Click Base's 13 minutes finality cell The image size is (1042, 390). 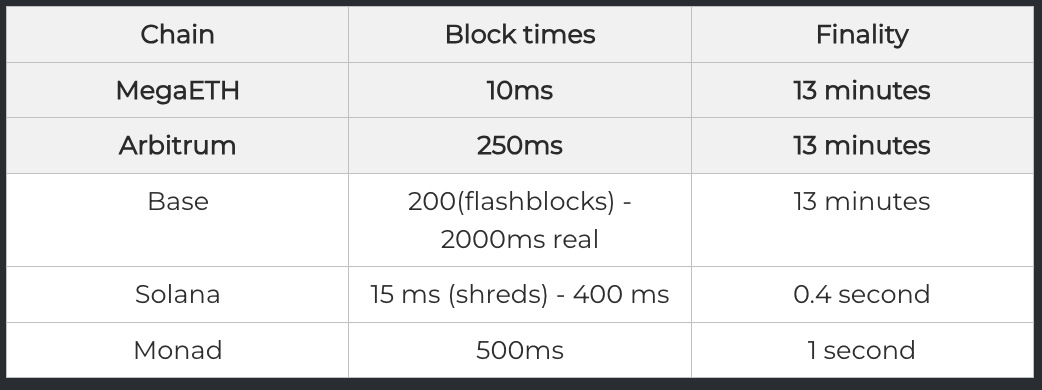pos(862,220)
